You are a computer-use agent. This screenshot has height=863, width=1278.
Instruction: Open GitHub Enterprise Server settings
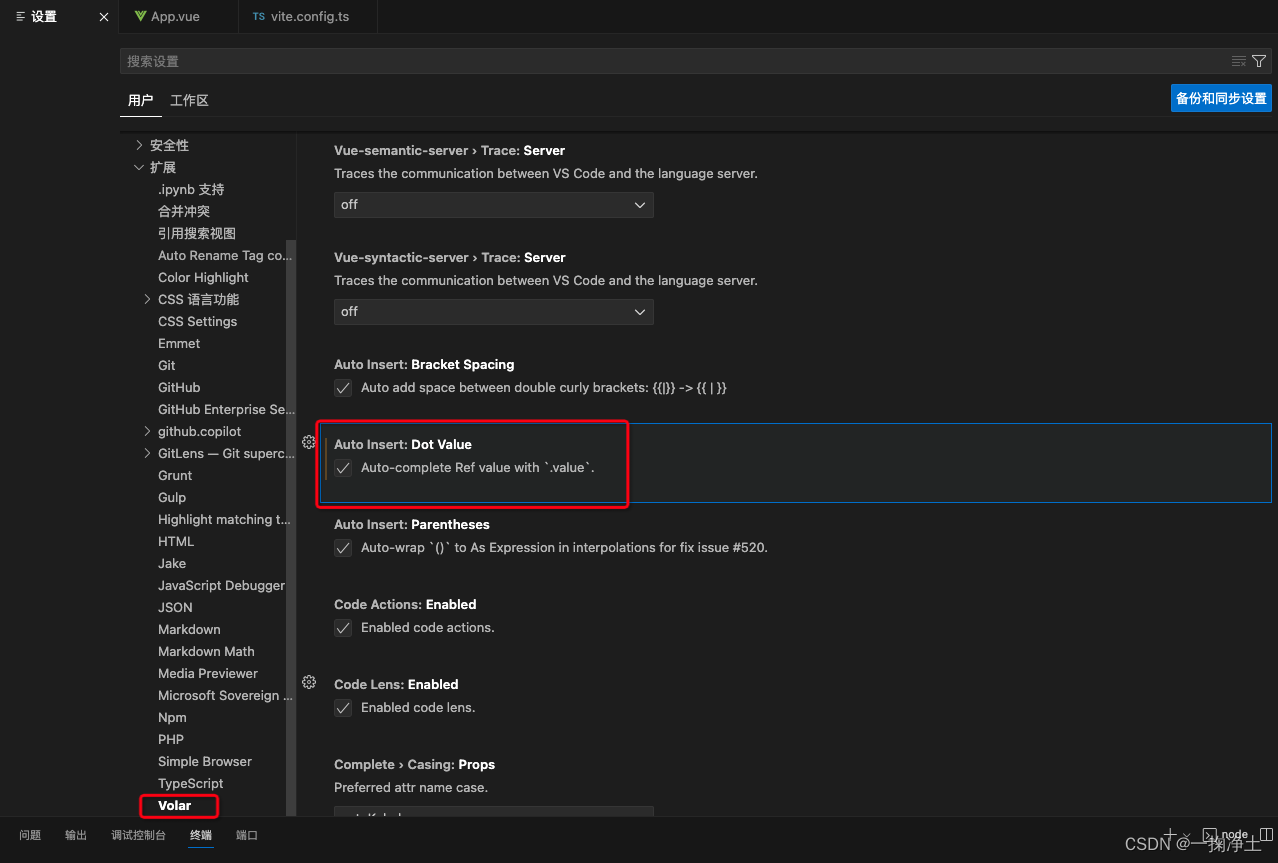coord(226,409)
